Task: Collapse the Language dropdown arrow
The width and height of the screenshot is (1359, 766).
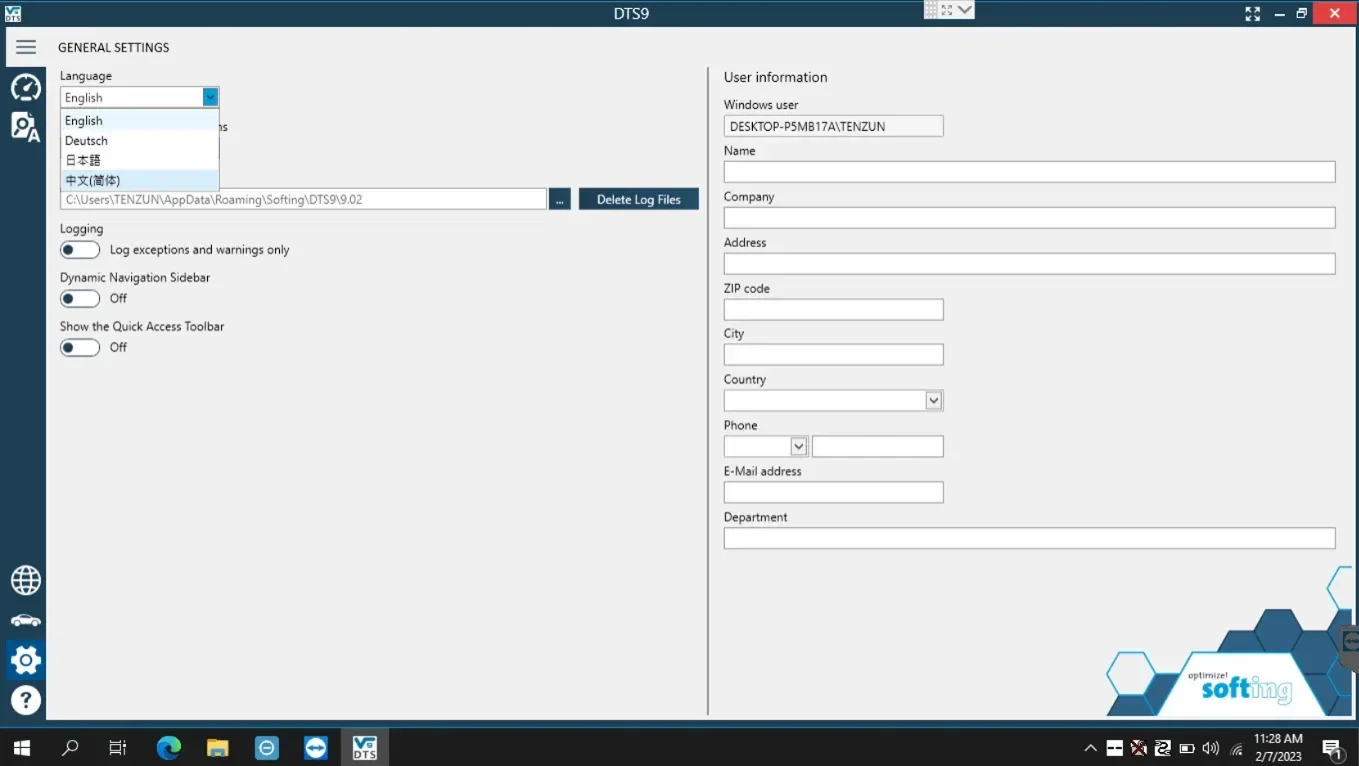Action: 210,97
